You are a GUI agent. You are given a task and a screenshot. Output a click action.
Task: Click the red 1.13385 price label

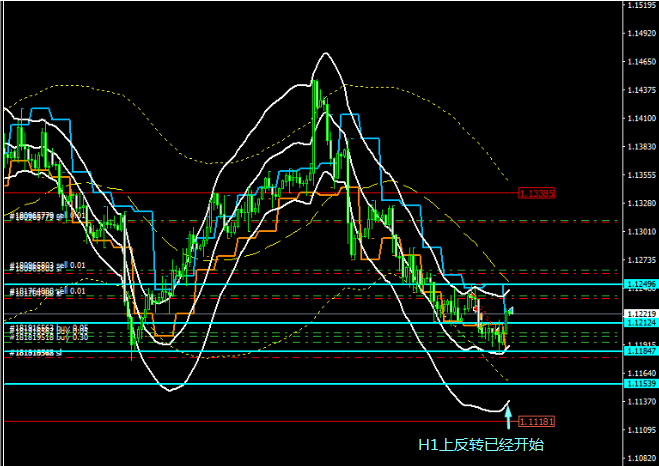[536, 192]
